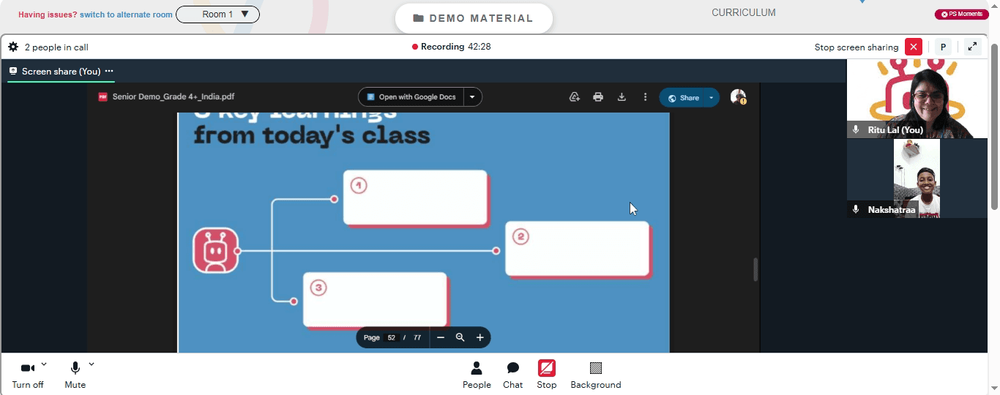1000x395 pixels.
Task: Expand microphone options chevron
Action: (x=91, y=364)
